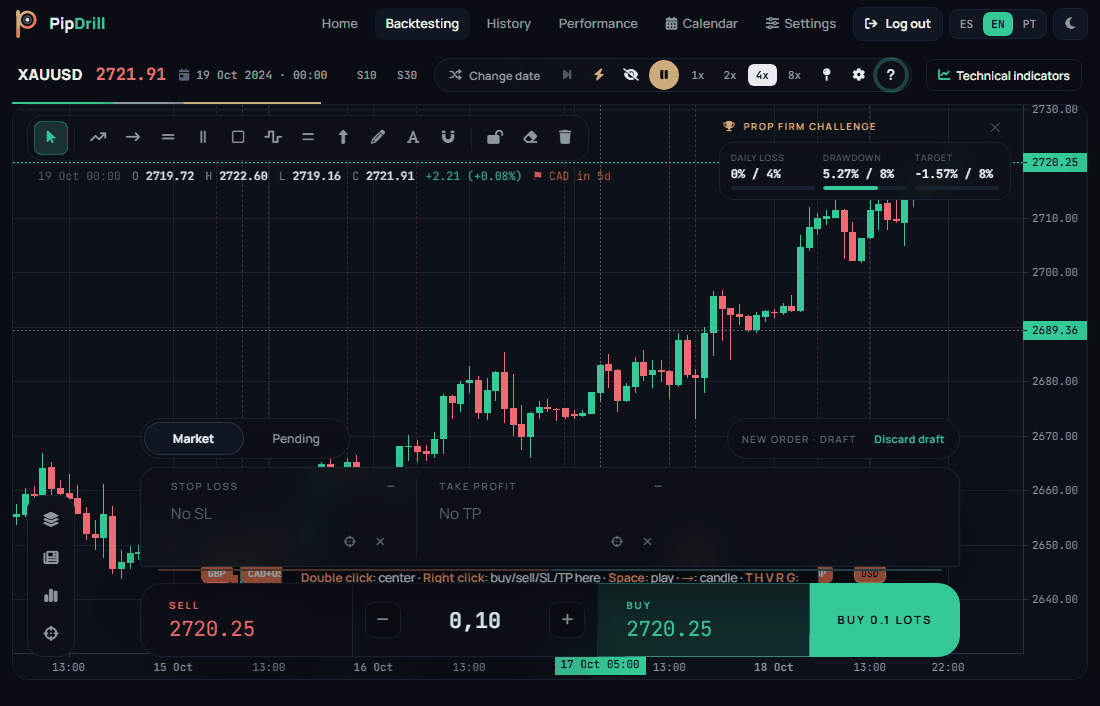
Task: Click the SELL 2720.25 button
Action: pyautogui.click(x=246, y=620)
